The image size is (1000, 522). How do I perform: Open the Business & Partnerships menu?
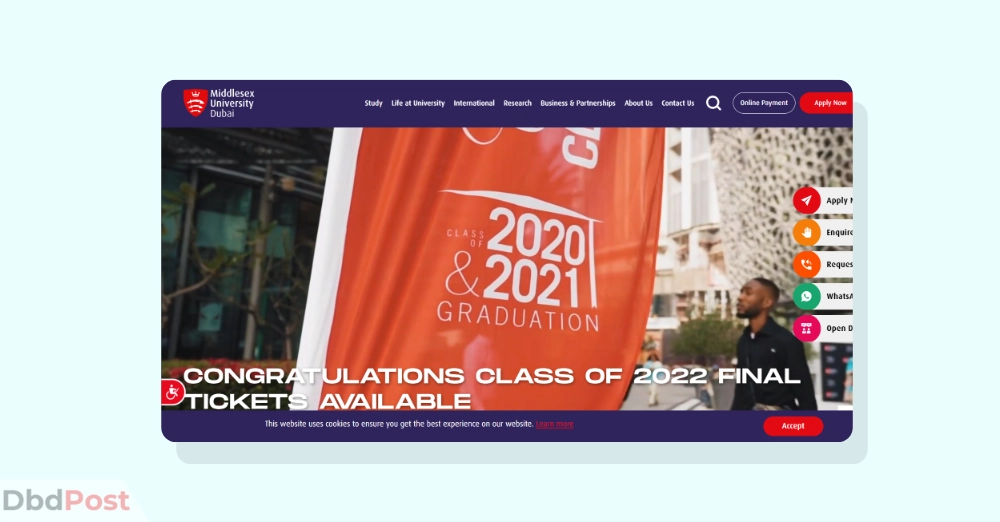pyautogui.click(x=578, y=103)
